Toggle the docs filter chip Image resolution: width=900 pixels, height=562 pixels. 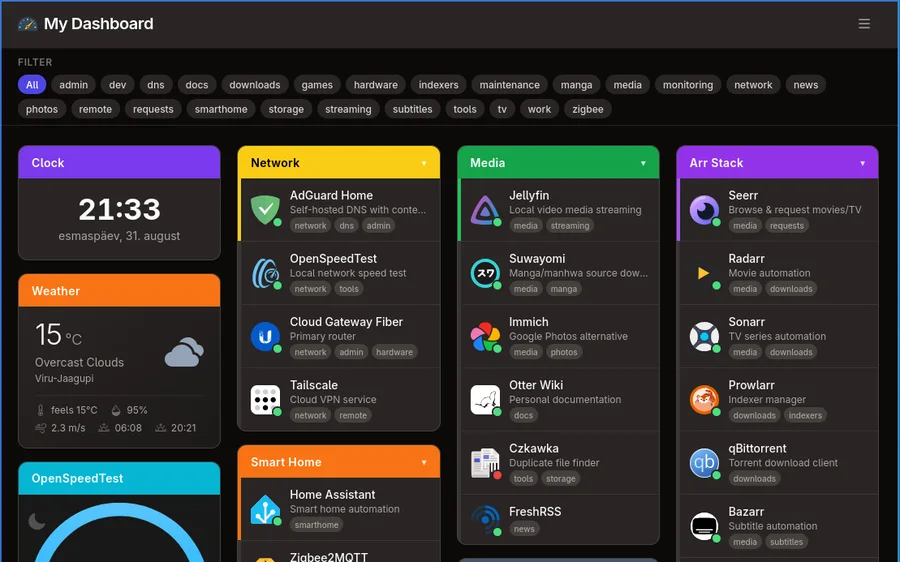coord(197,85)
